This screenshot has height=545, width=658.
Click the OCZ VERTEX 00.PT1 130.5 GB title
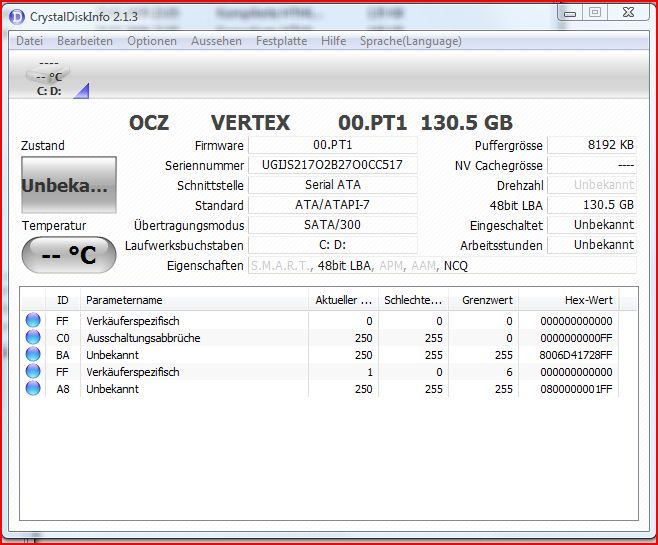[x=321, y=123]
